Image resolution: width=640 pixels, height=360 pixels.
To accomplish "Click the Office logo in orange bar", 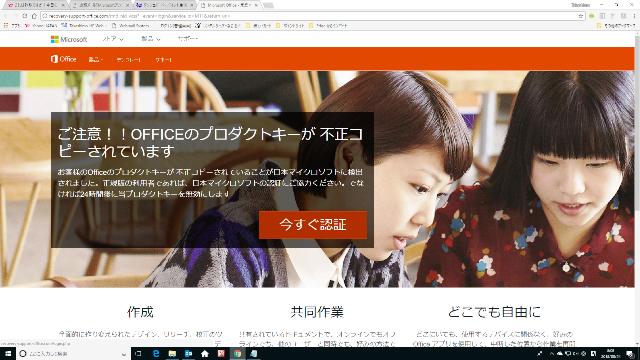I will coord(63,59).
